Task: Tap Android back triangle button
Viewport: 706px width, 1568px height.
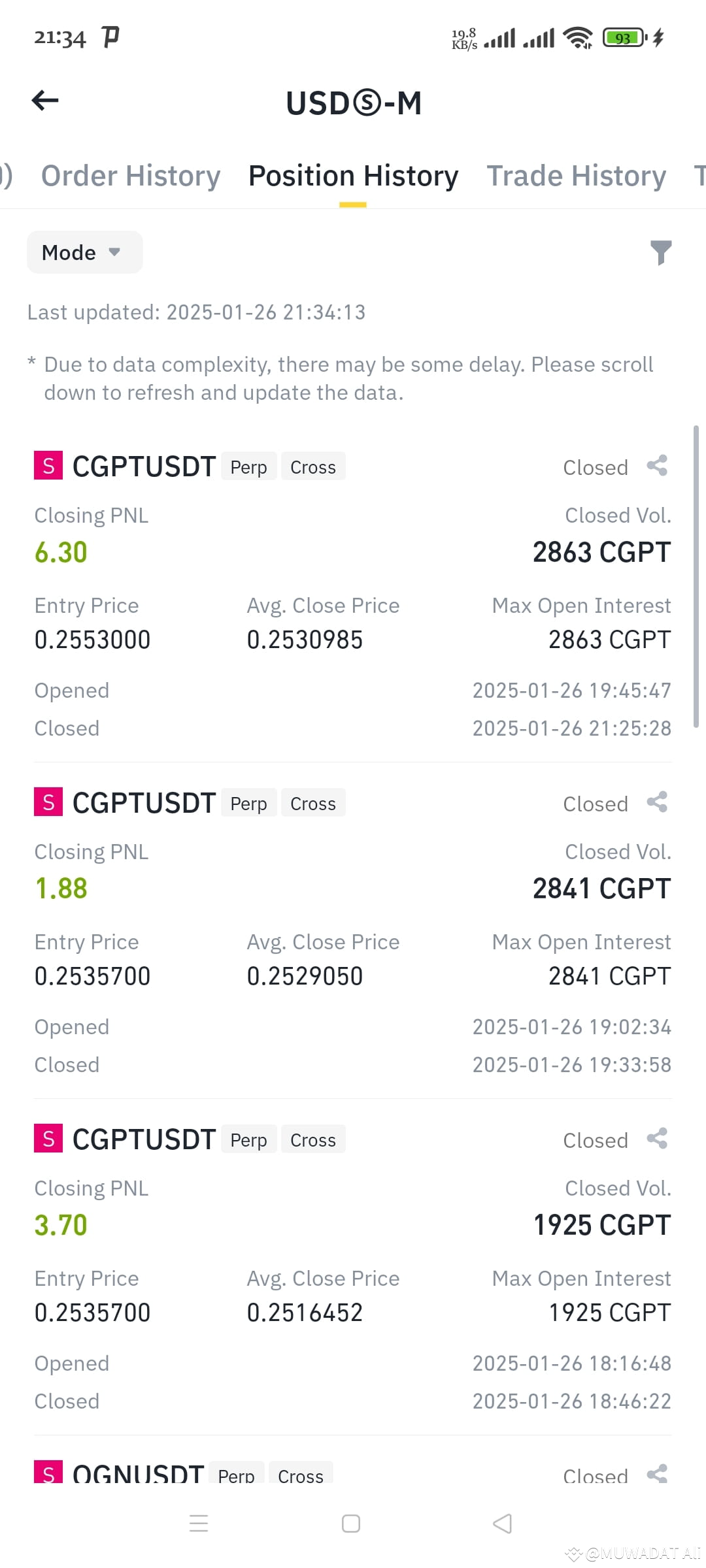Action: pos(502,1524)
